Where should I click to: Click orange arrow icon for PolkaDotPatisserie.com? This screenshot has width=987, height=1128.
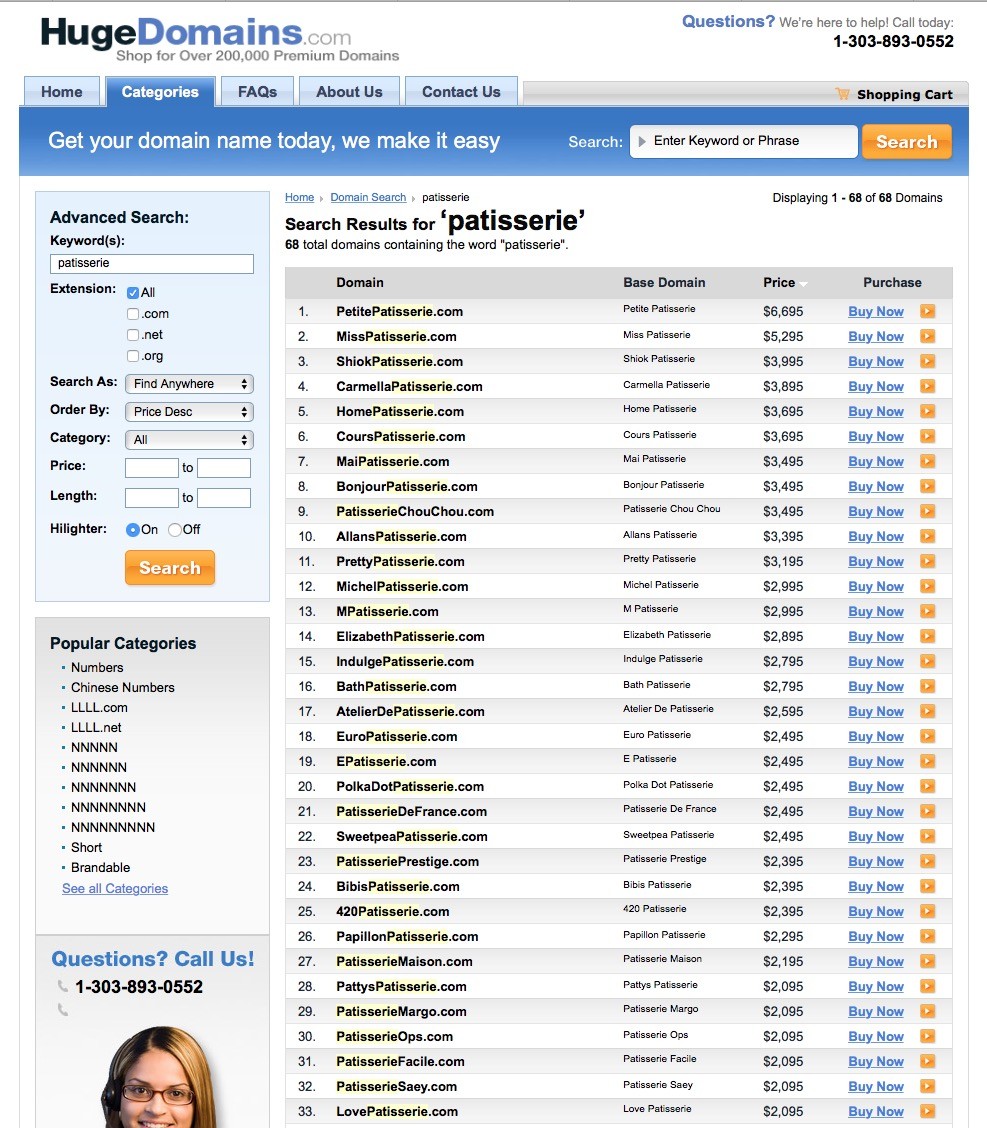(x=927, y=786)
